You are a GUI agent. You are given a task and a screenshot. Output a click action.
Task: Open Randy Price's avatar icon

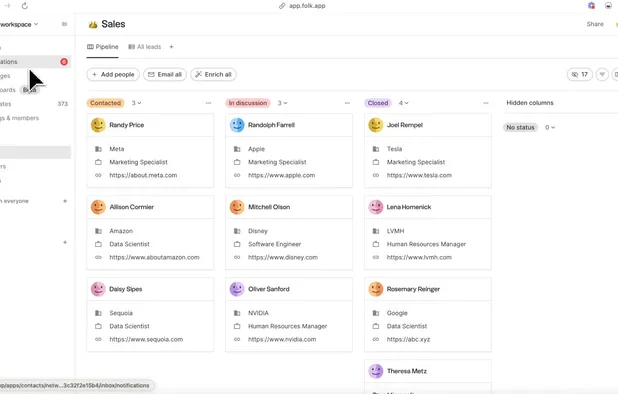point(98,125)
